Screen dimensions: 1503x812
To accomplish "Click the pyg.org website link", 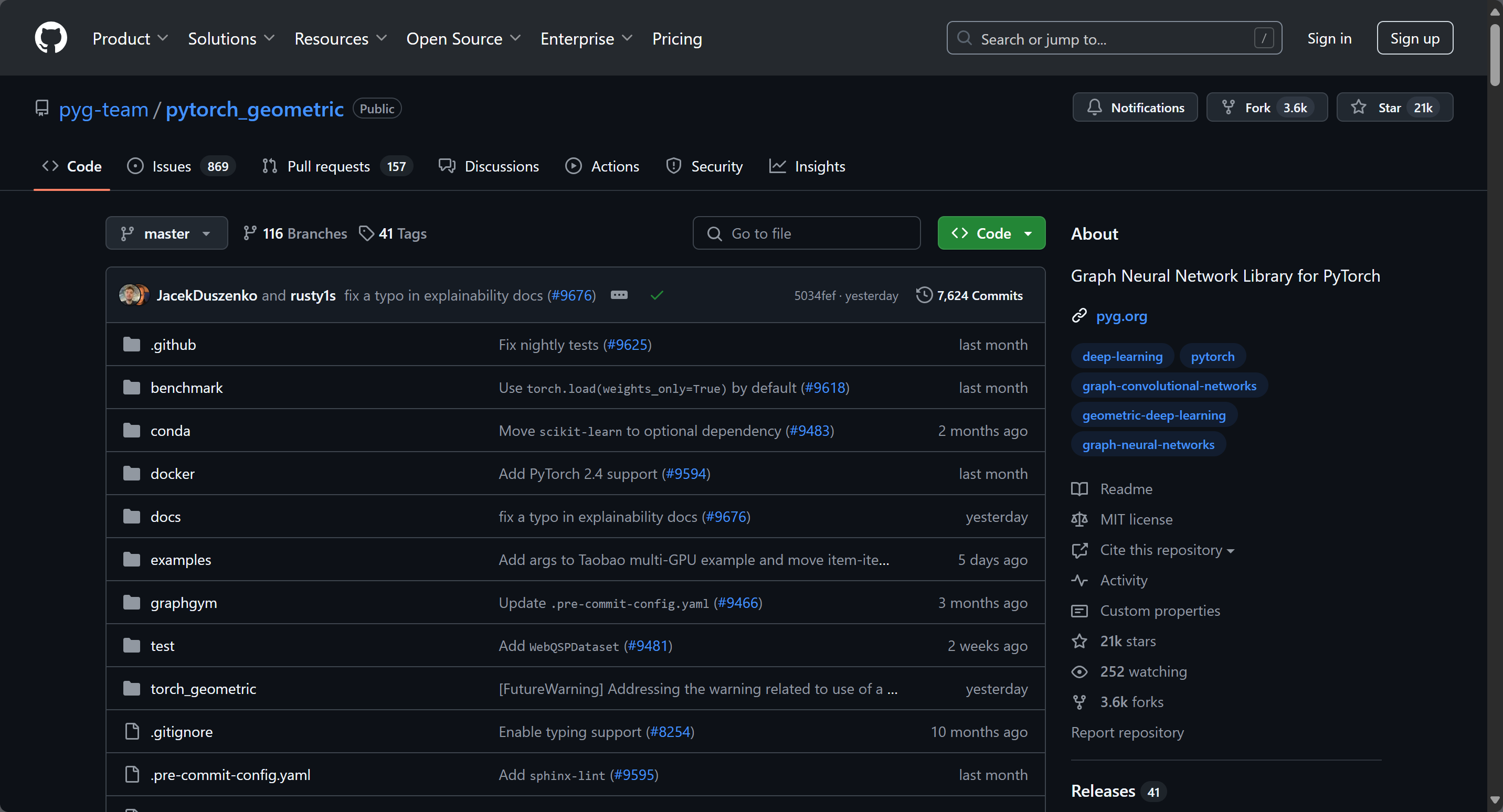I will coord(1121,316).
